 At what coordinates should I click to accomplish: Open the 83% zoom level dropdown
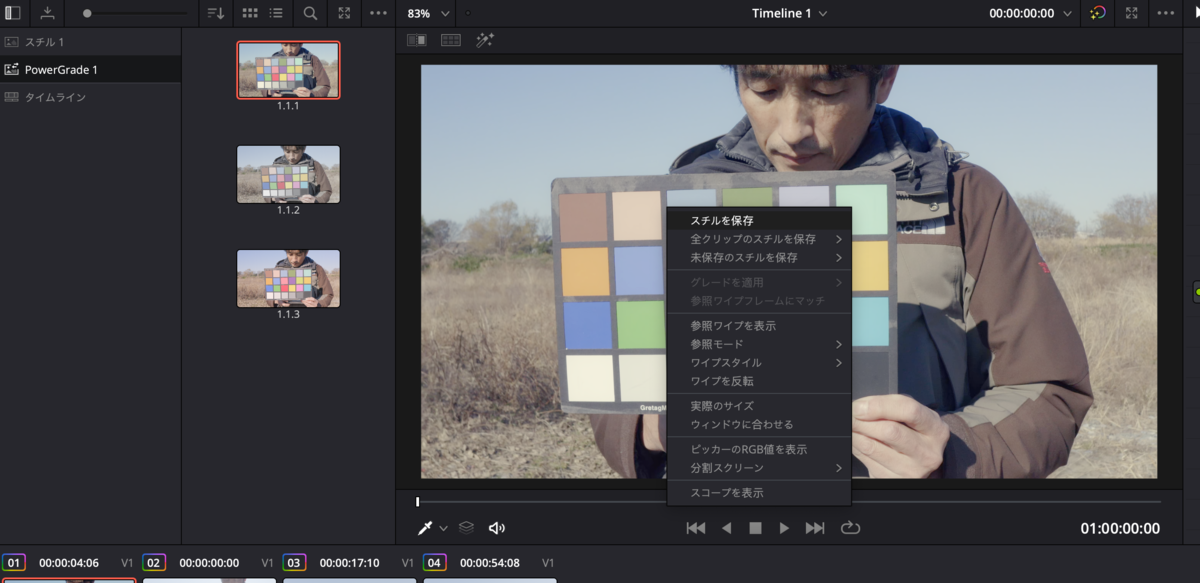pyautogui.click(x=426, y=13)
